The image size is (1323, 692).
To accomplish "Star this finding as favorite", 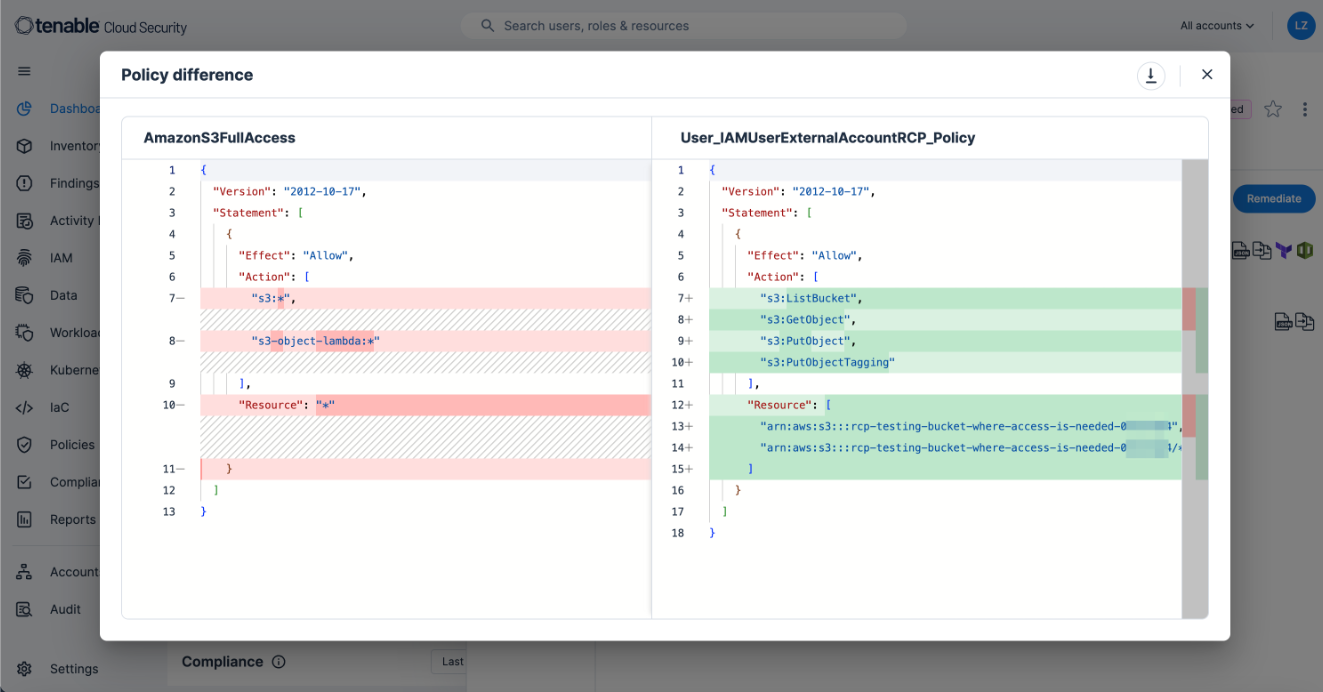I will (x=1272, y=109).
